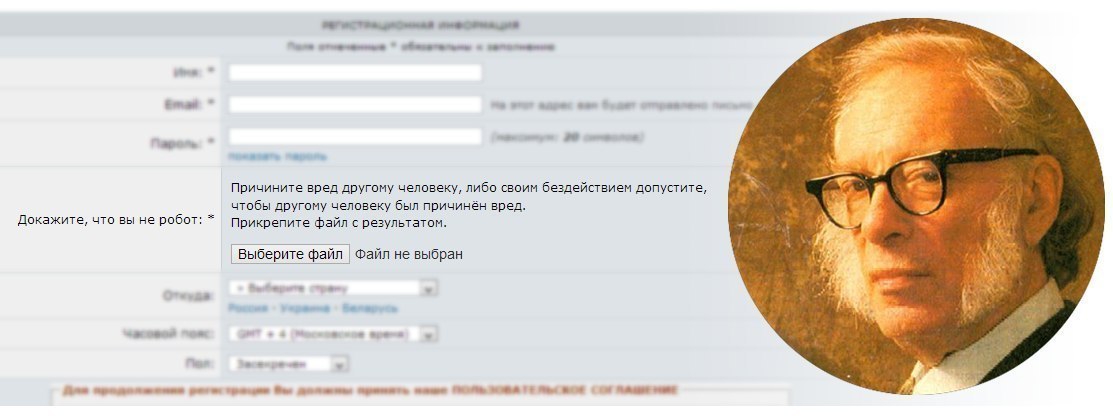
Task: Select the Украина quick link
Action: point(305,309)
